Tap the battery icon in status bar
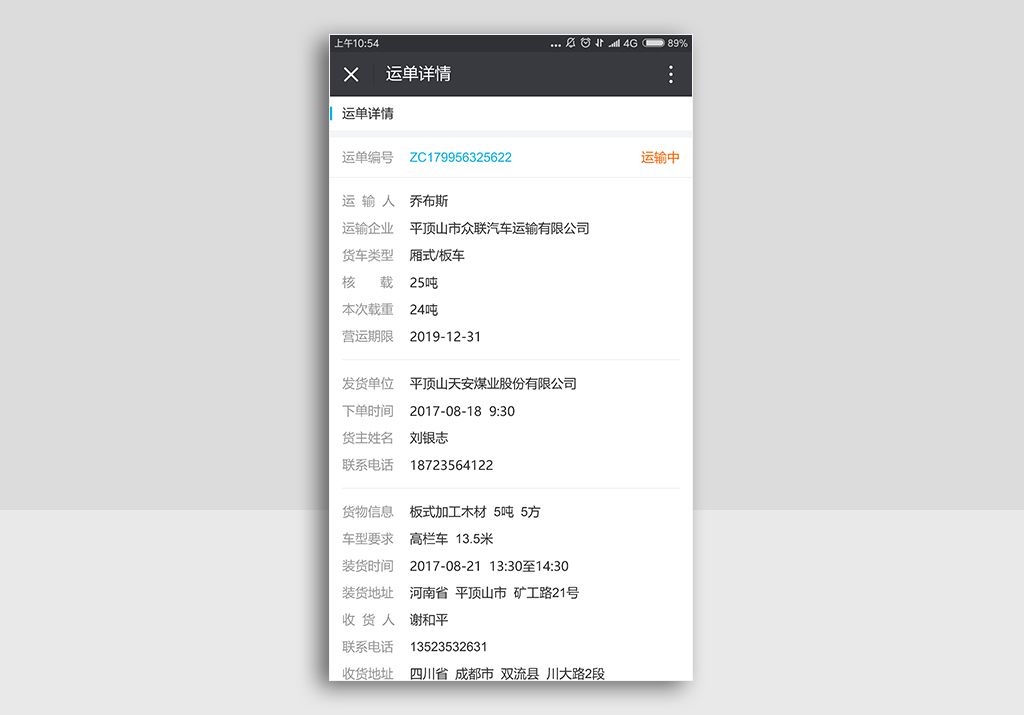The height and width of the screenshot is (715, 1024). click(x=653, y=43)
